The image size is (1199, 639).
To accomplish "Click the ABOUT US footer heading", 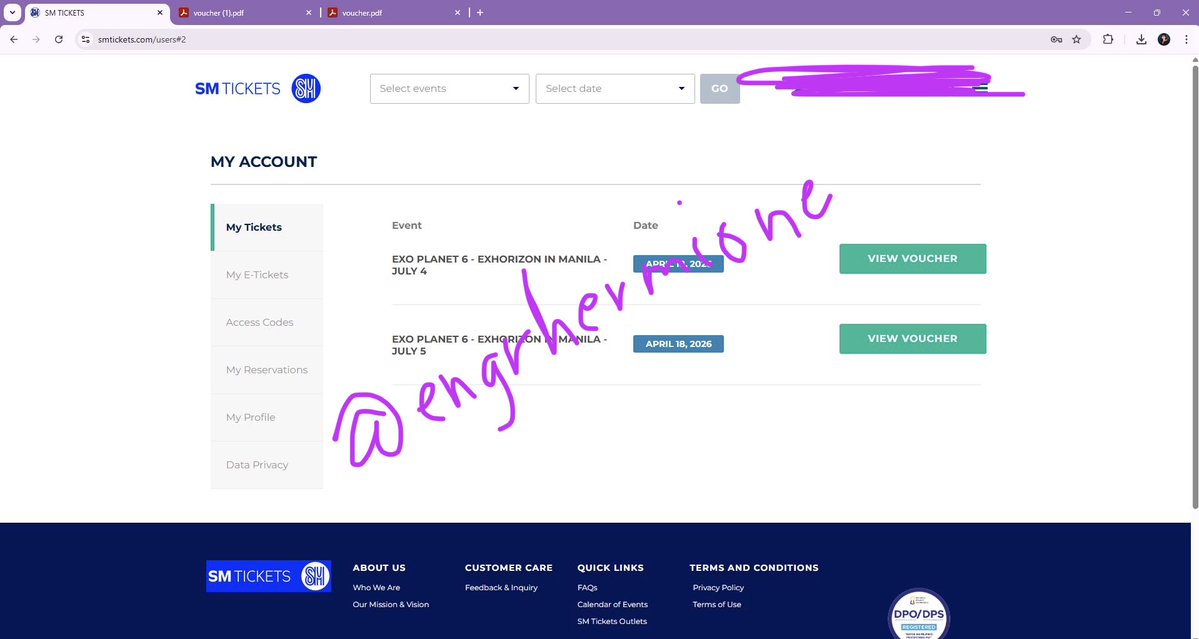I will pyautogui.click(x=379, y=568).
